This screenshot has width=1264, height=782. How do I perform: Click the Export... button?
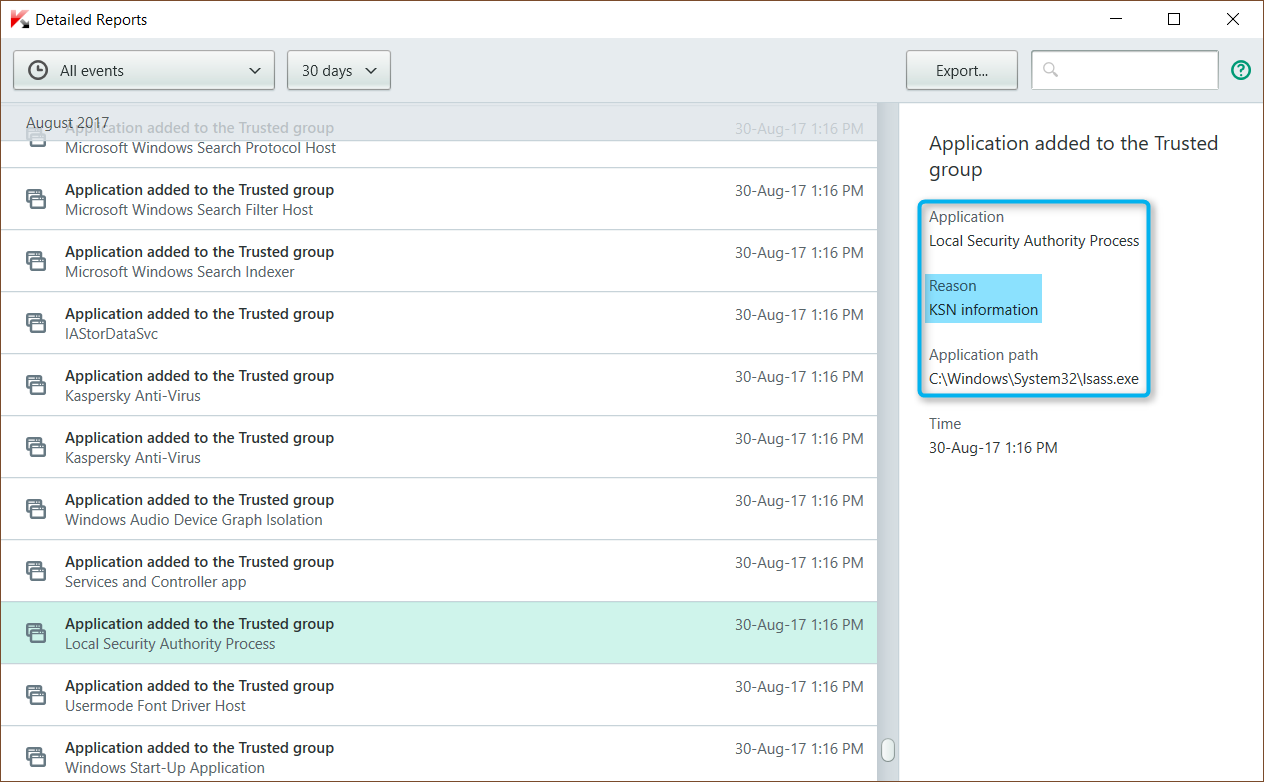tap(962, 70)
